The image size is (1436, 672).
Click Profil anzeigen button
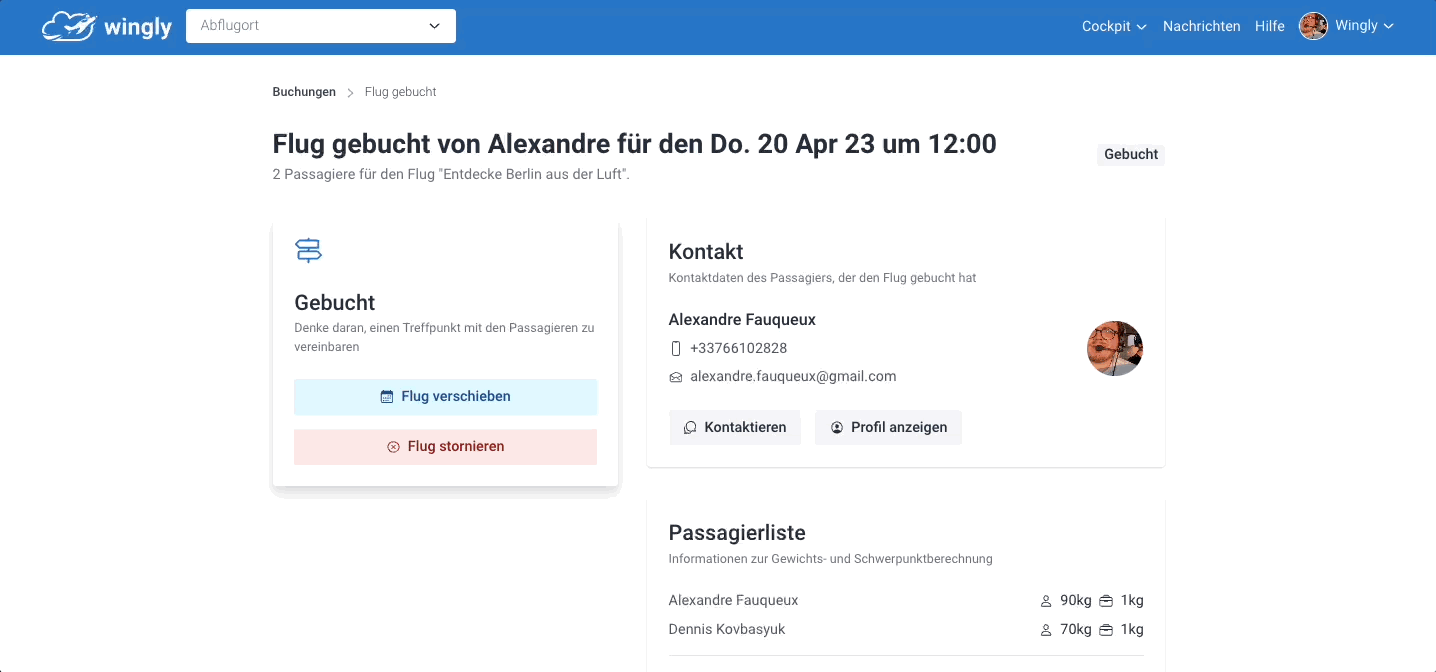click(x=888, y=427)
